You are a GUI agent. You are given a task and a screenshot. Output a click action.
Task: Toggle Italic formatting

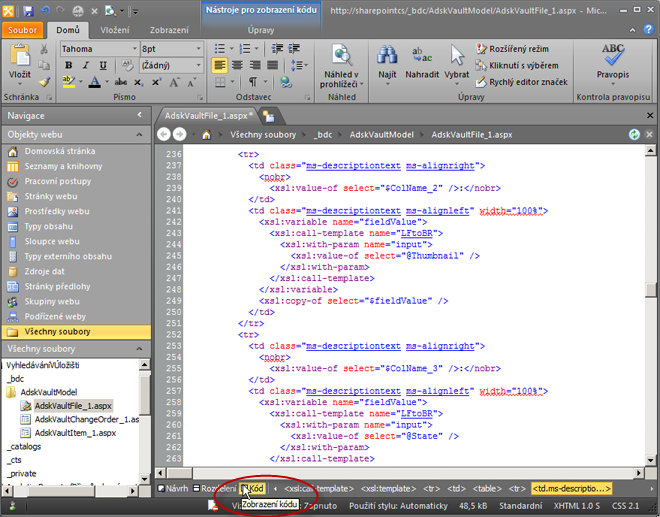tap(86, 65)
